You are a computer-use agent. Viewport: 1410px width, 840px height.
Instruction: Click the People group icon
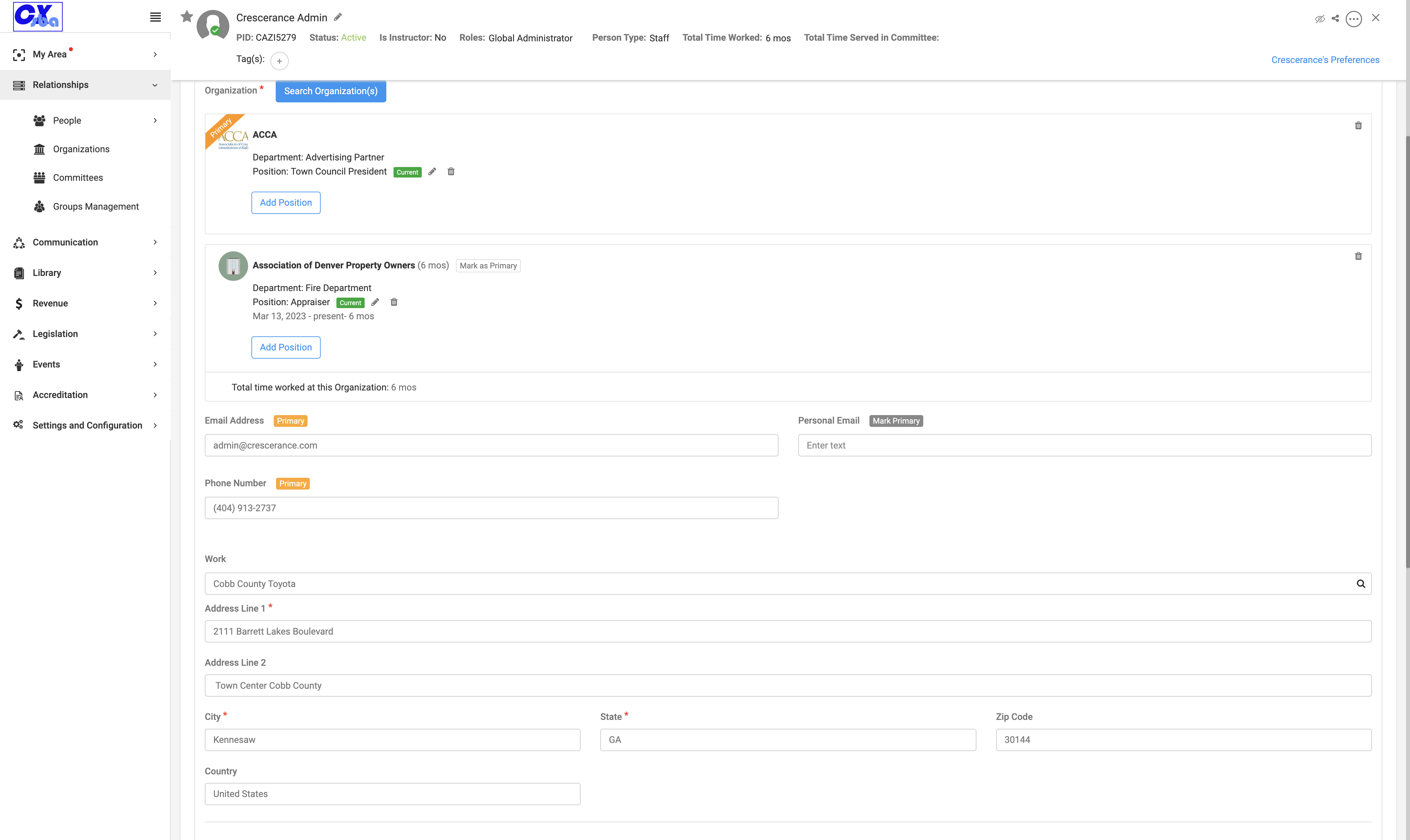click(x=39, y=120)
